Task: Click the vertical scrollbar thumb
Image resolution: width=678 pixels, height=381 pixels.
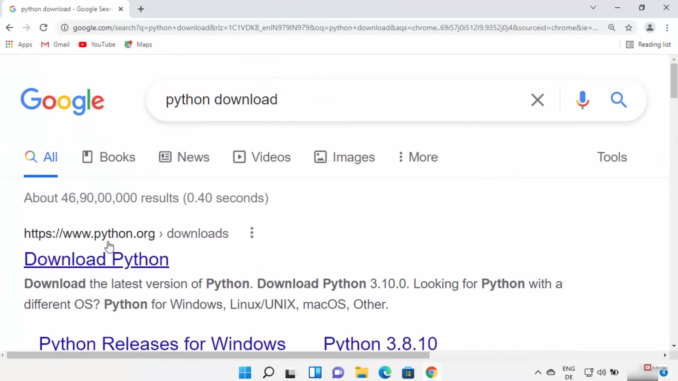Action: [x=674, y=81]
